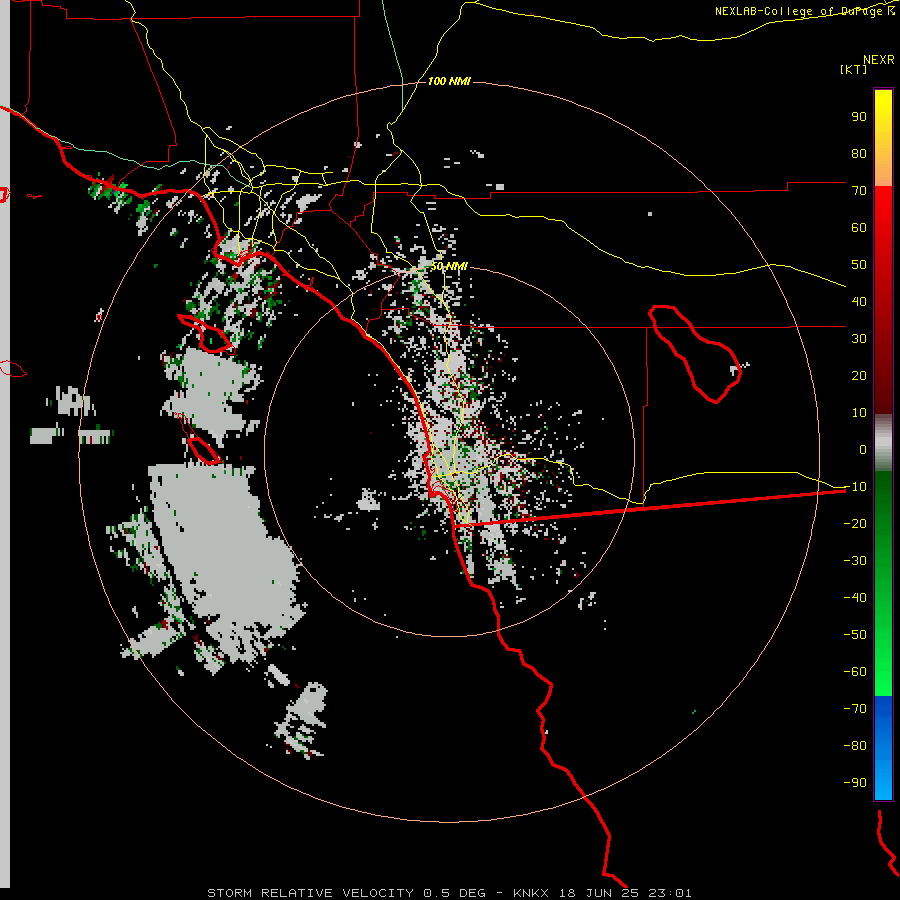The width and height of the screenshot is (900, 900).
Task: Click the 90 knot value on the scale
Action: (859, 117)
